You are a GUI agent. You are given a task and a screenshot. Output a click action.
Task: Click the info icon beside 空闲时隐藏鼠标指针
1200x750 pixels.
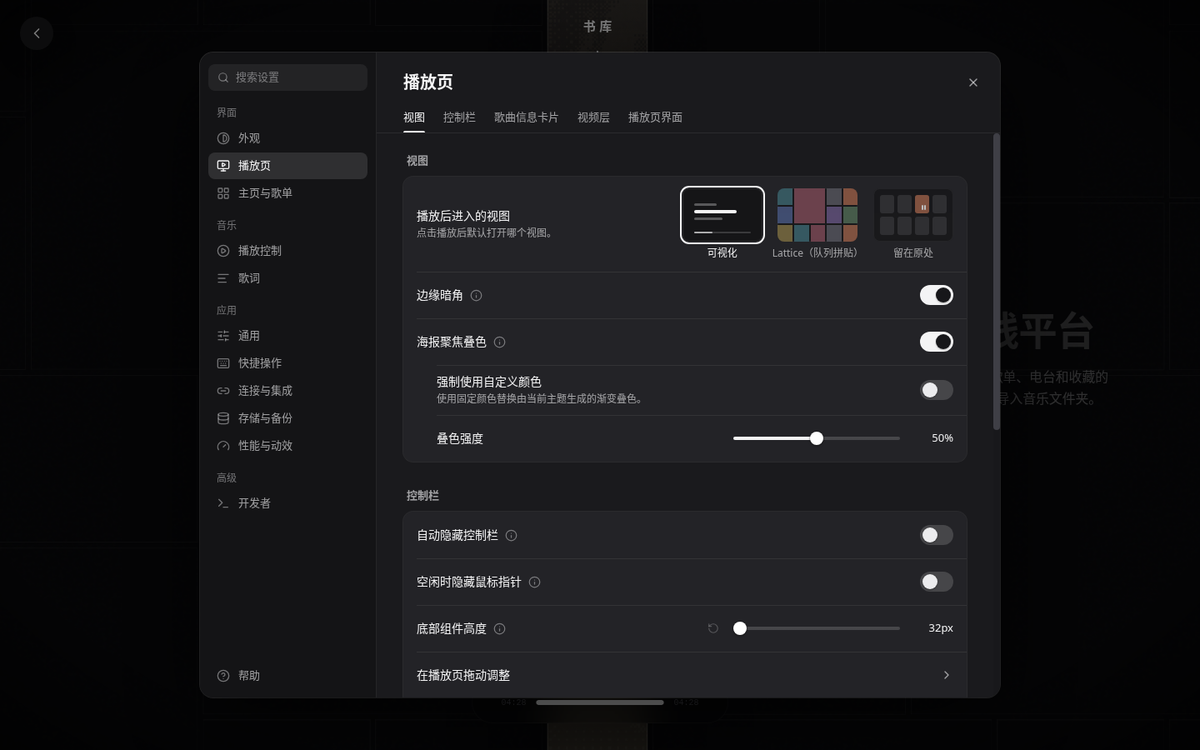click(534, 582)
